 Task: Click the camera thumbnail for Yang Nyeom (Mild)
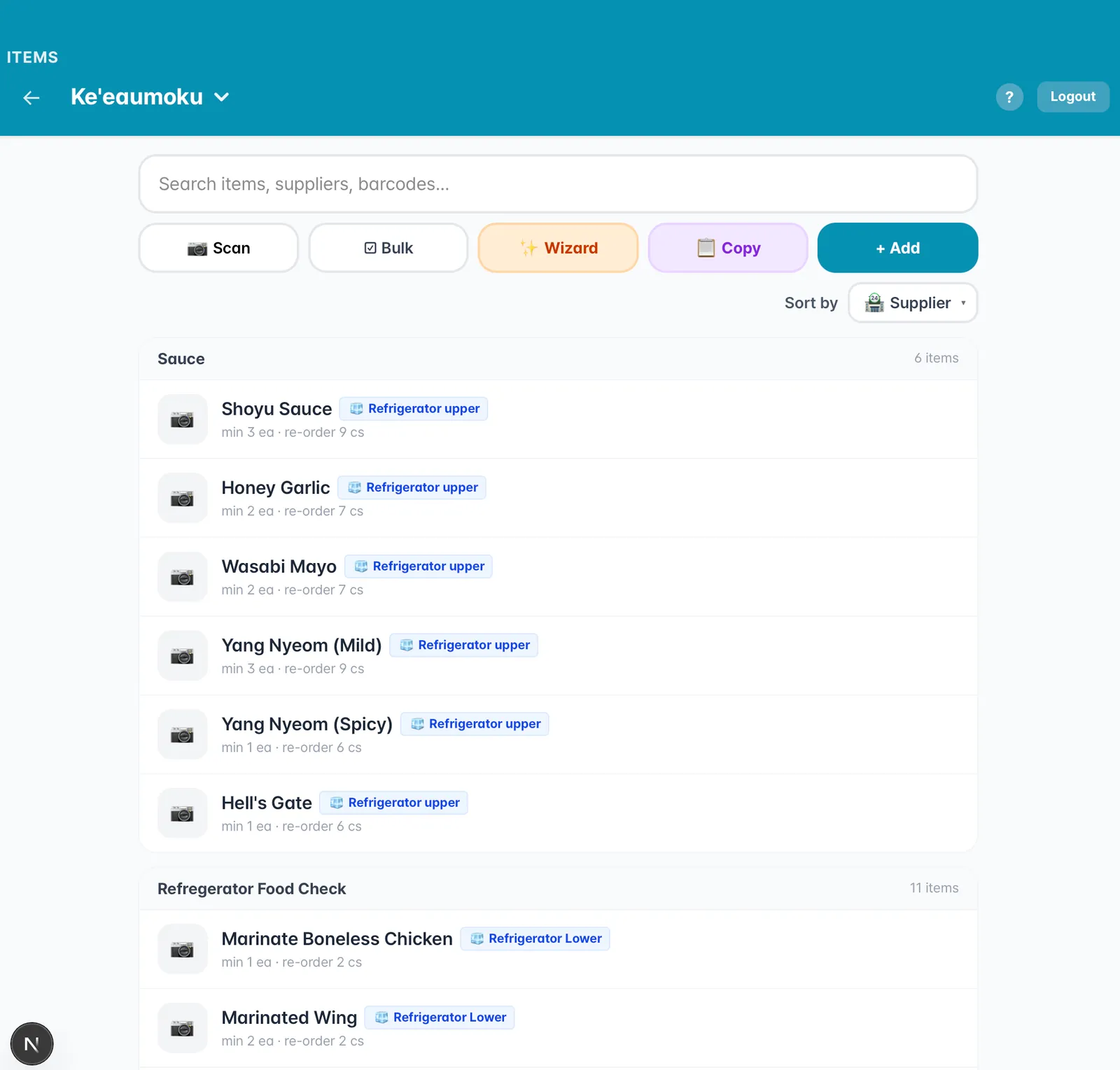183,655
